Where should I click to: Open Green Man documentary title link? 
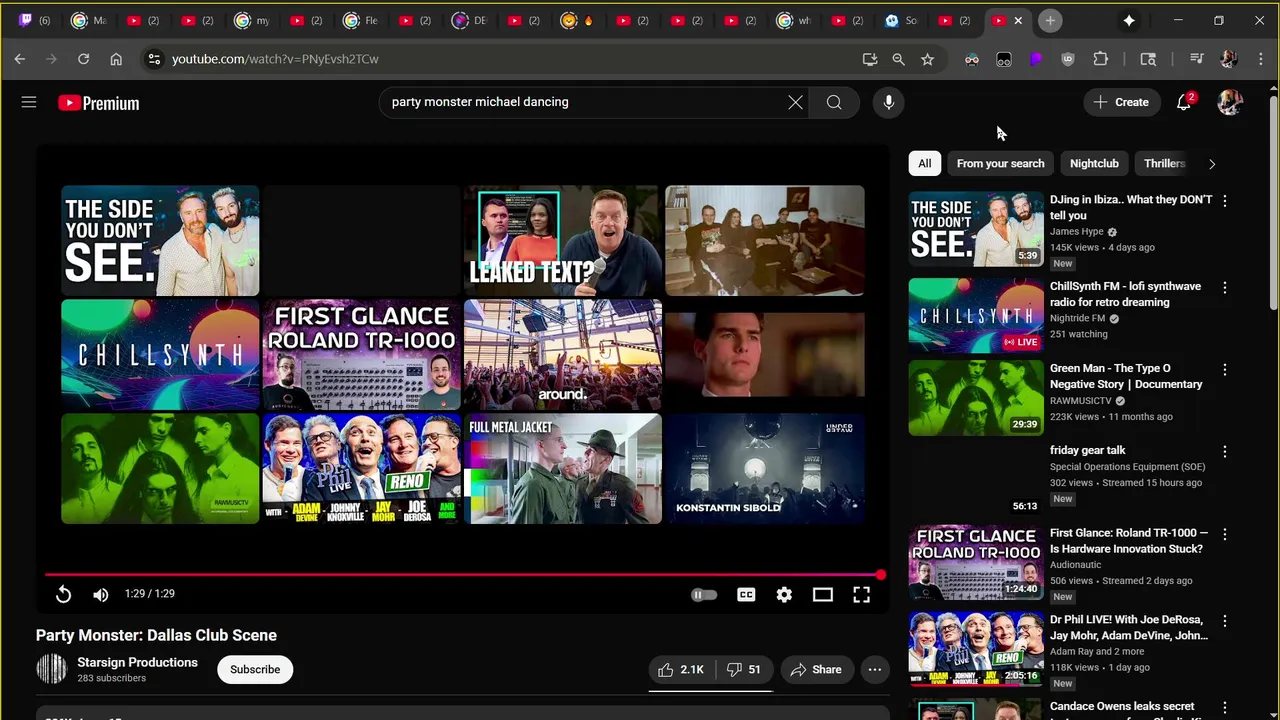click(1126, 376)
